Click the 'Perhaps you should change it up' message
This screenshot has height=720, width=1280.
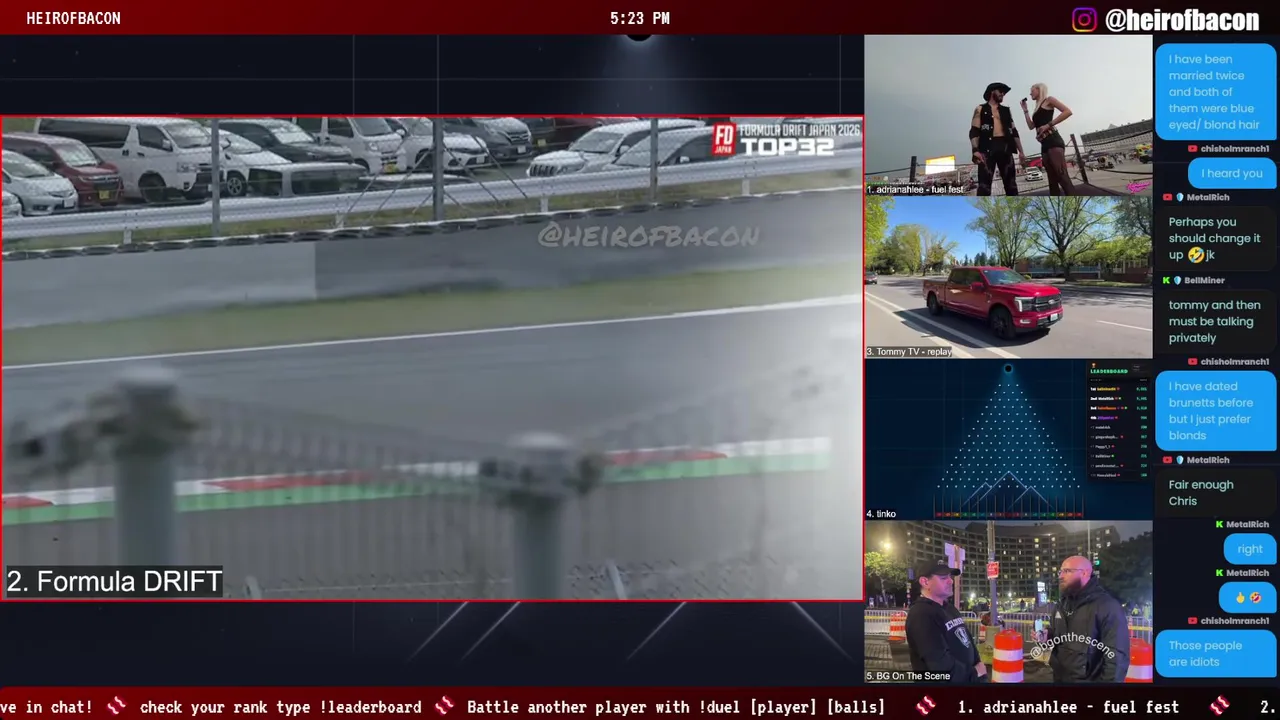pyautogui.click(x=1214, y=238)
